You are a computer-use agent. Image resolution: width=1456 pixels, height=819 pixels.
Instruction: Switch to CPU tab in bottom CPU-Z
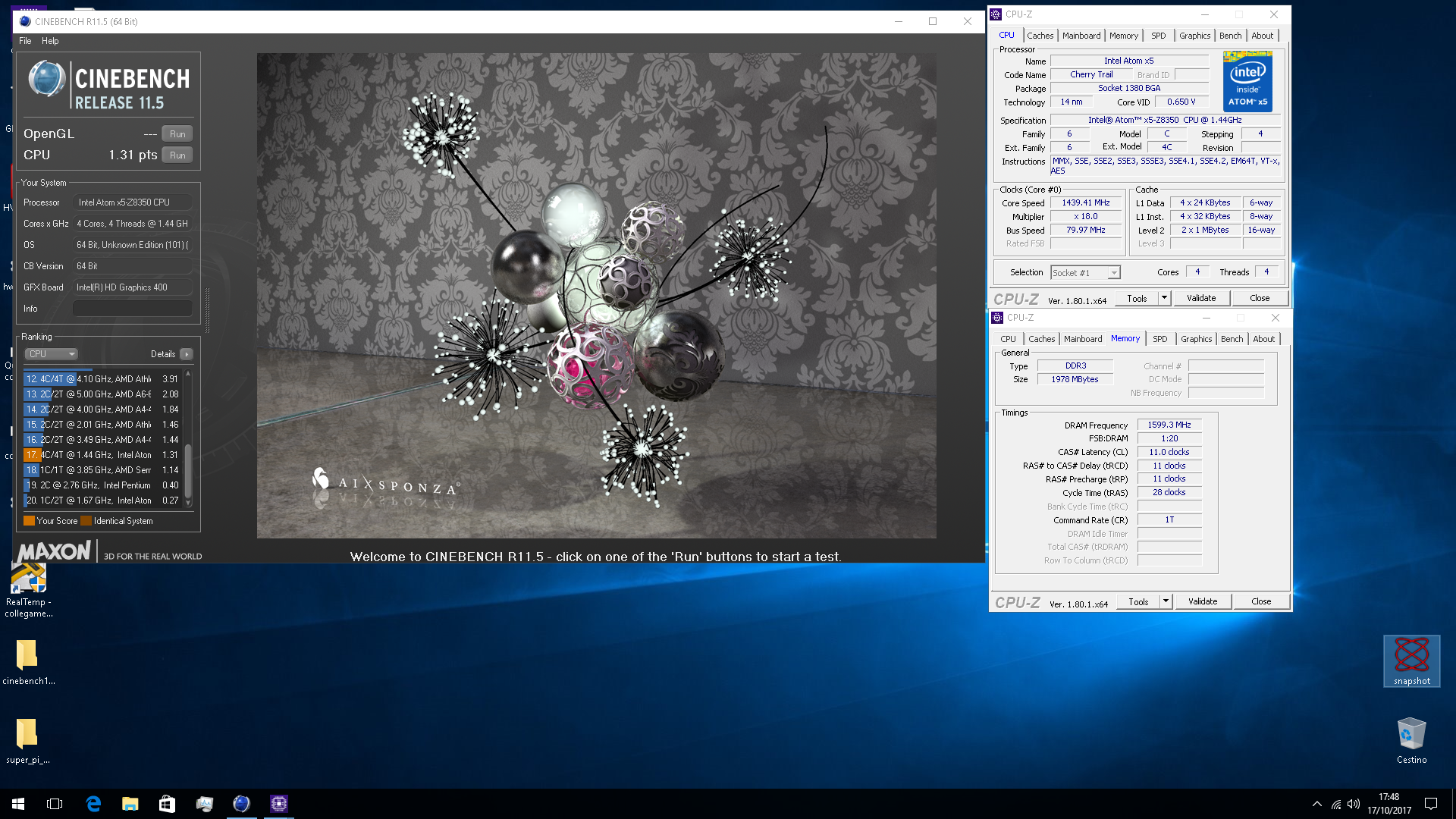point(1008,339)
